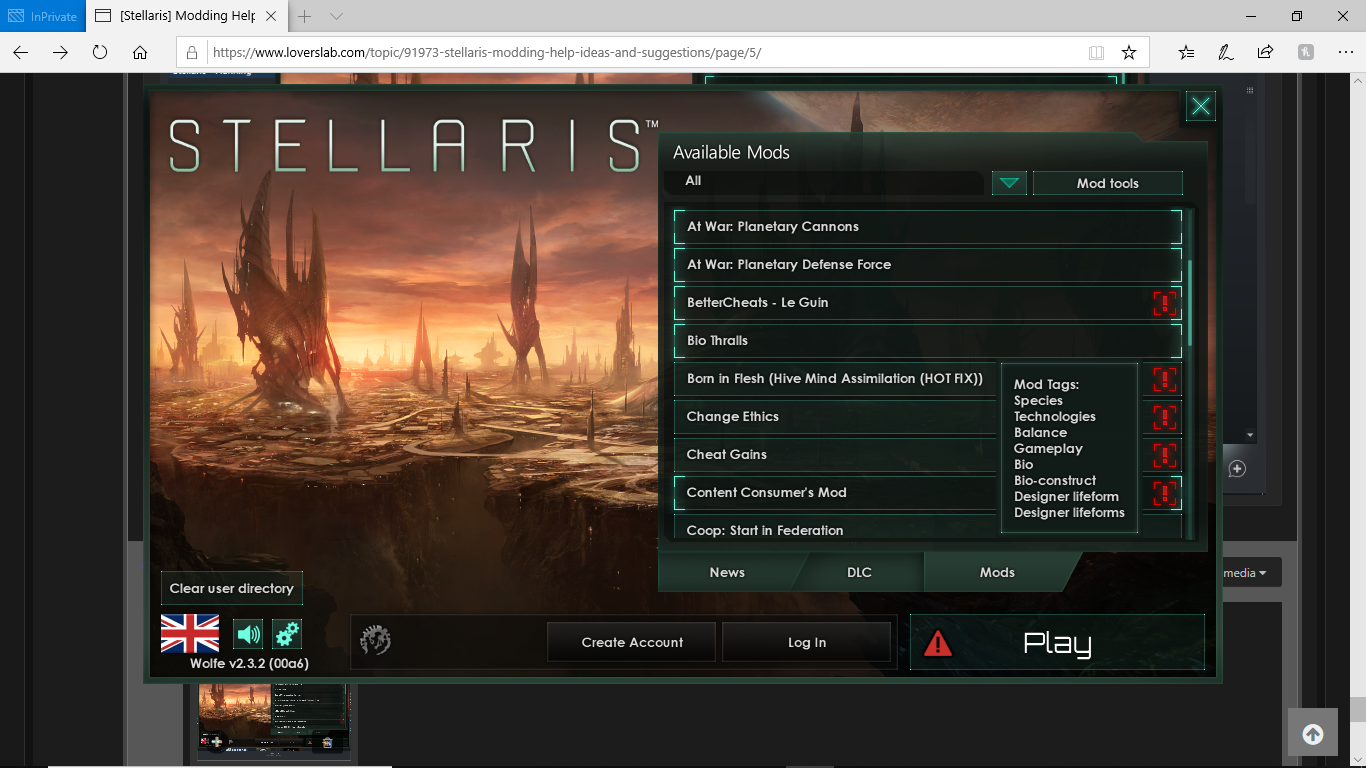Open the Stellaris screenshot thumbnail below
Screen dimensions: 1366x768
click(272, 723)
